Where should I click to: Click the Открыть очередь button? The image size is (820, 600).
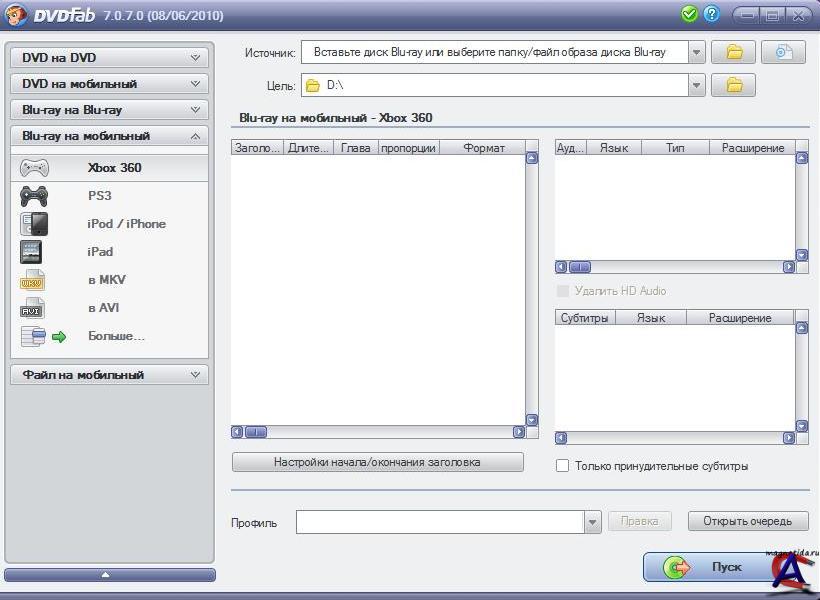[x=747, y=521]
